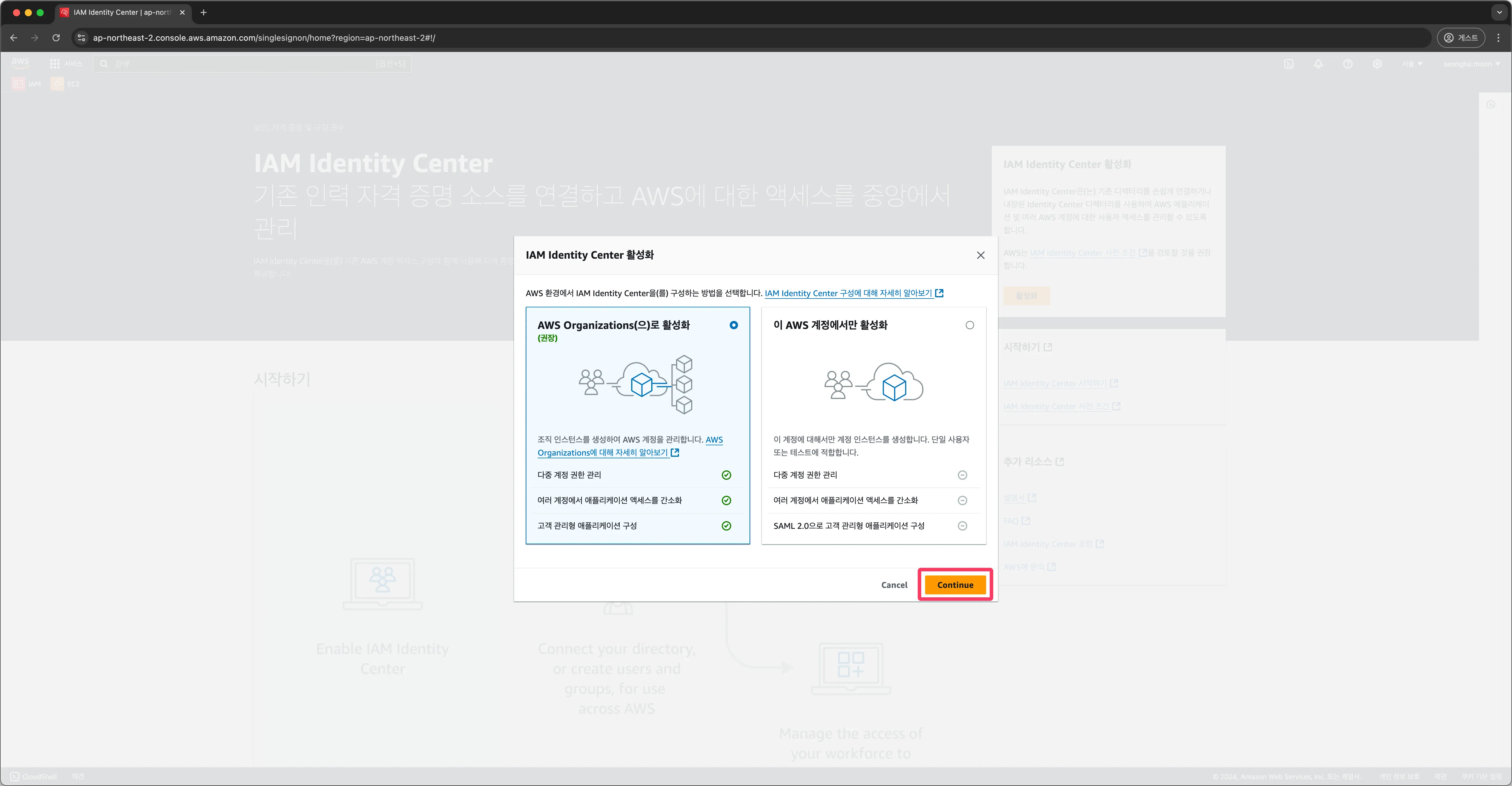Screen dimensions: 1512x786
Task: Click the IAM shortcut in favorites bar
Action: pyautogui.click(x=27, y=84)
